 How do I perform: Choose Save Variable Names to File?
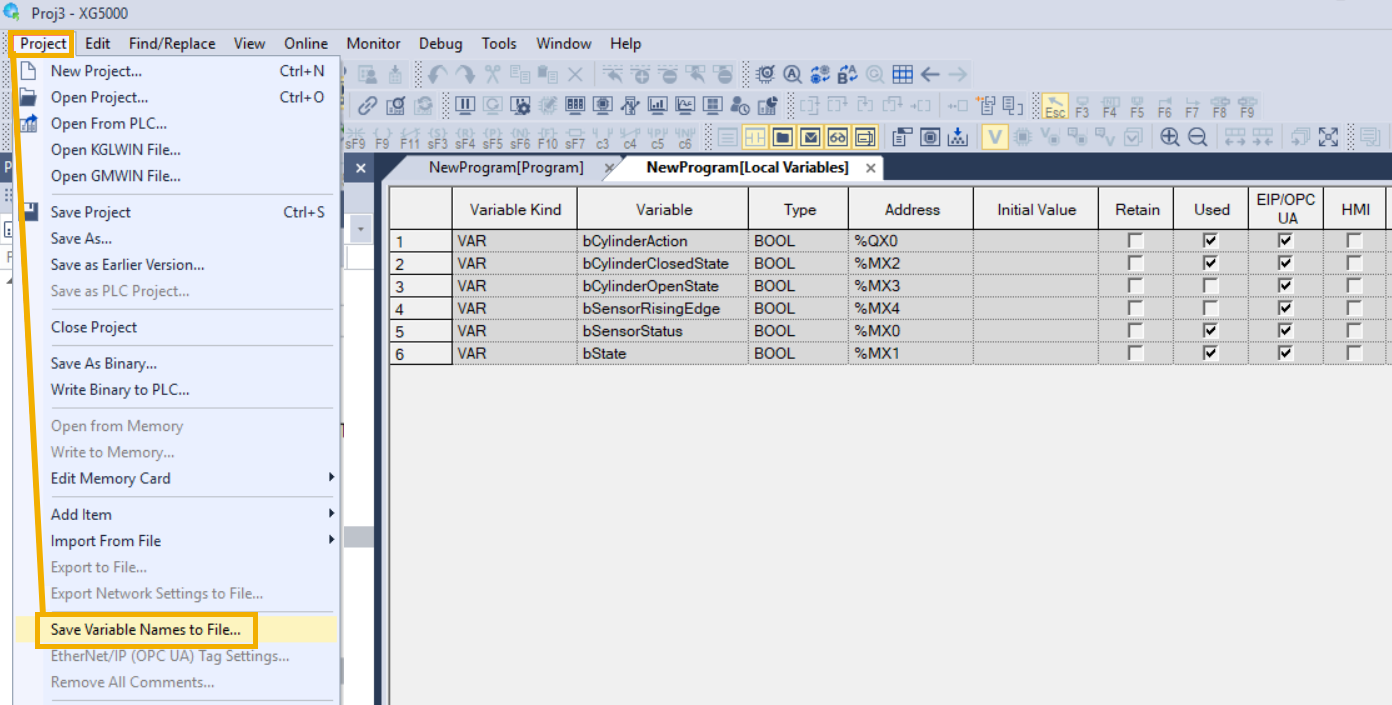tap(146, 630)
